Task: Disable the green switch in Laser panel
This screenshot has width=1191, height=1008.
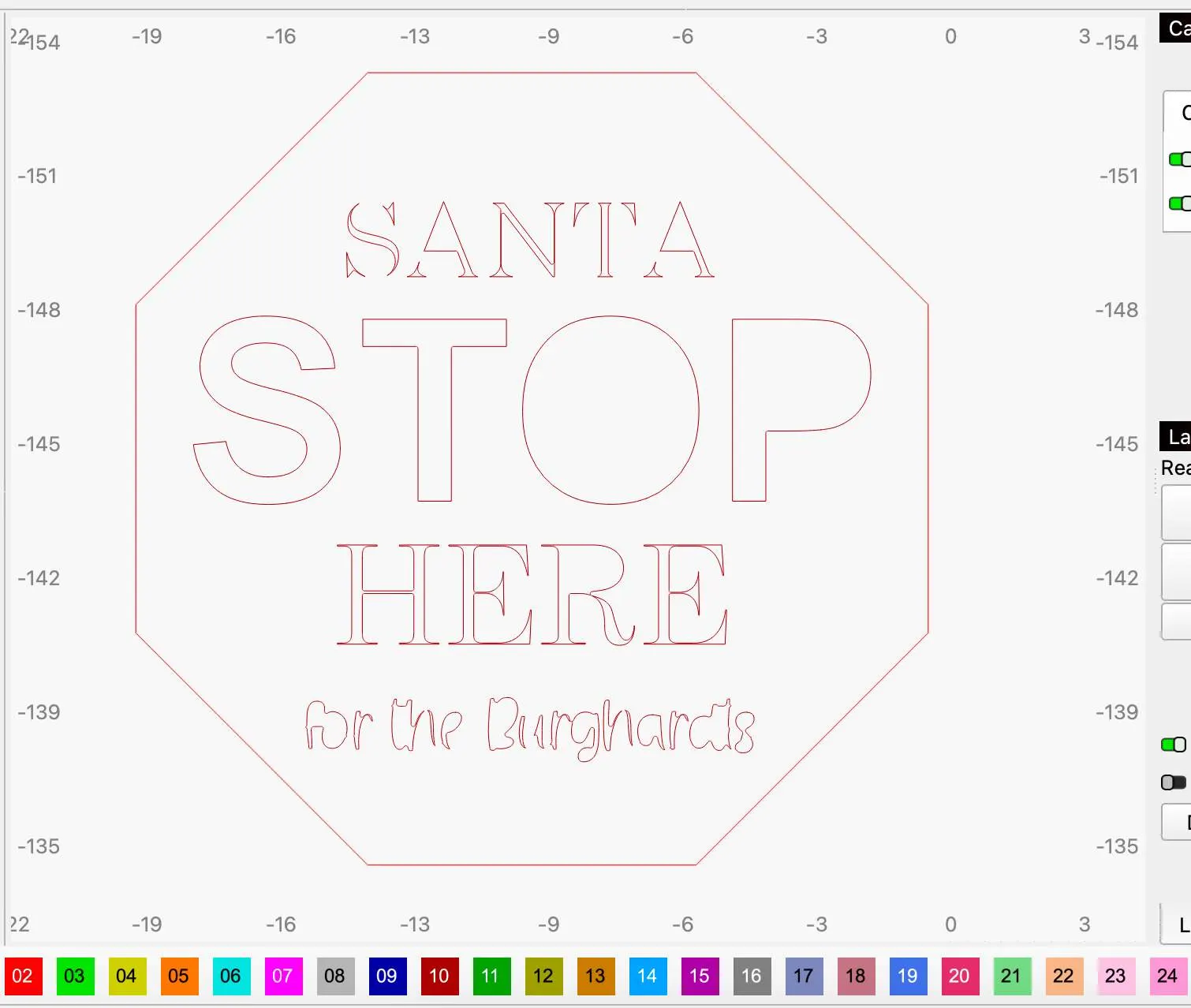Action: coord(1173,745)
